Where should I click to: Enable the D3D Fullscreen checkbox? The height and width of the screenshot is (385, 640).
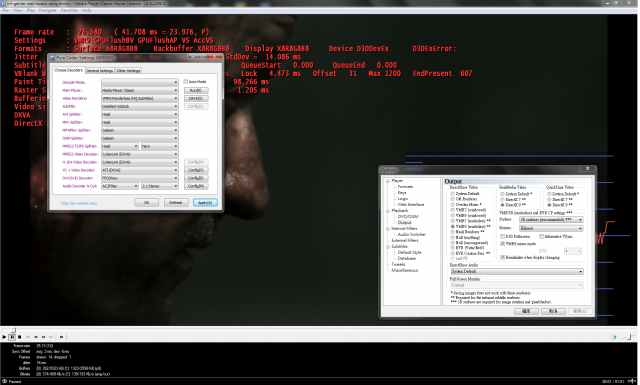click(503, 236)
